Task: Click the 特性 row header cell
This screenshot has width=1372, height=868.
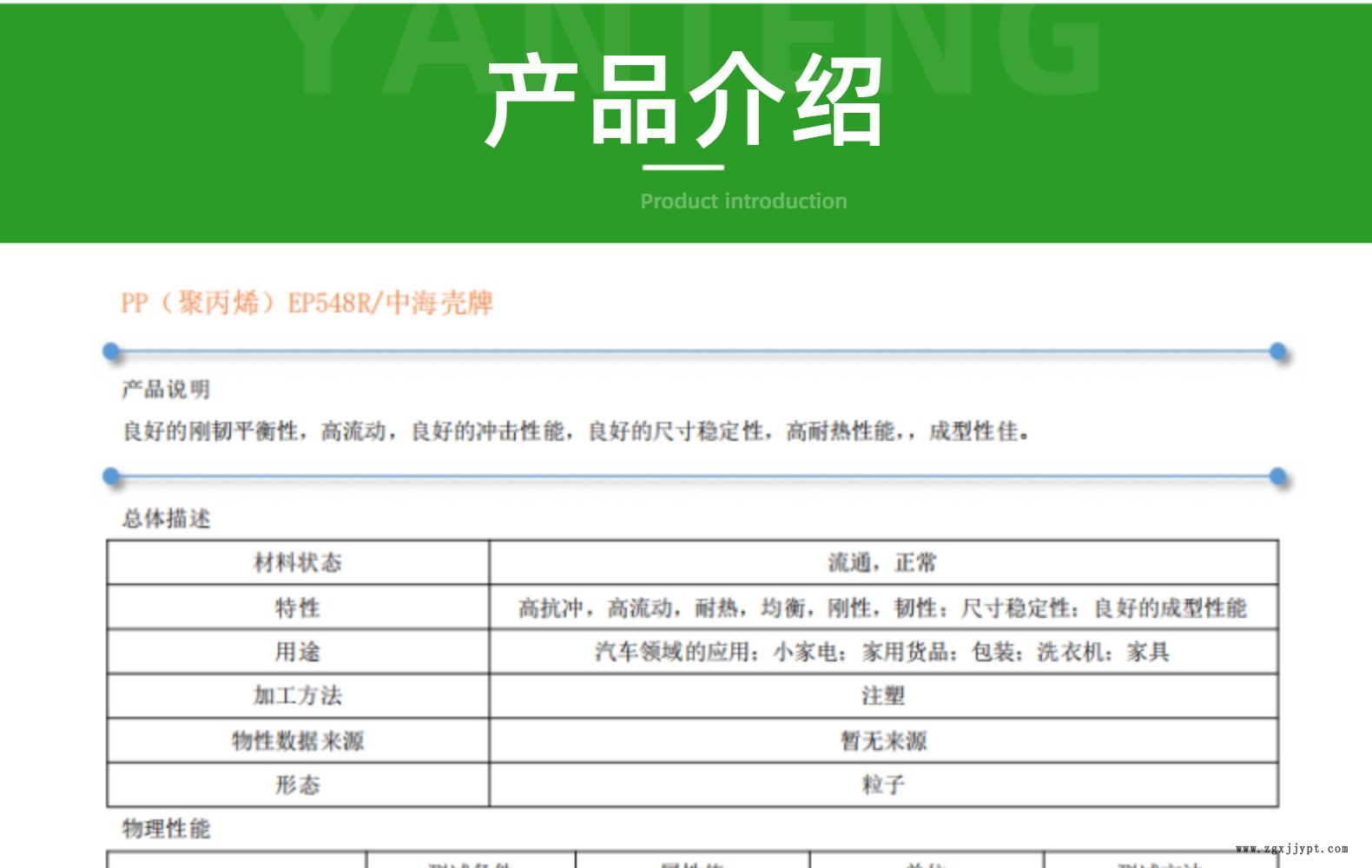Action: pyautogui.click(x=298, y=608)
